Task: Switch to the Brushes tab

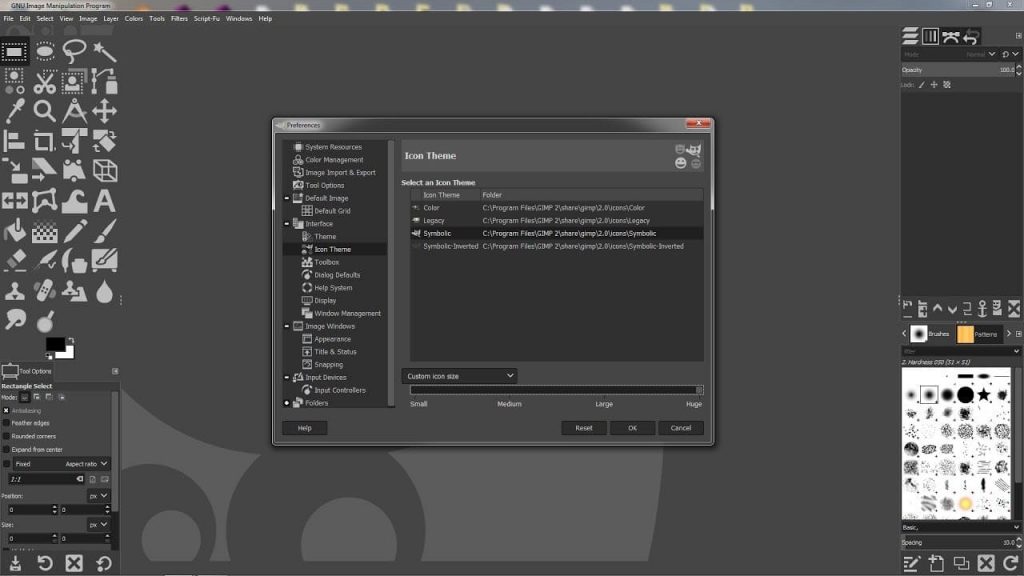Action: click(x=931, y=334)
